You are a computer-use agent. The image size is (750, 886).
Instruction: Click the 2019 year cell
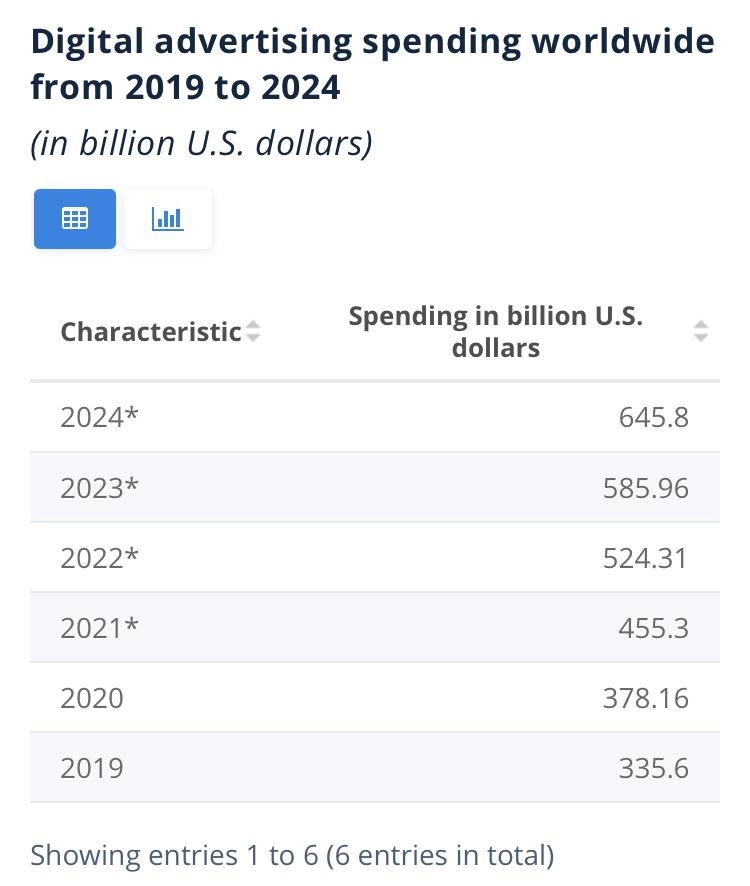[x=92, y=768]
